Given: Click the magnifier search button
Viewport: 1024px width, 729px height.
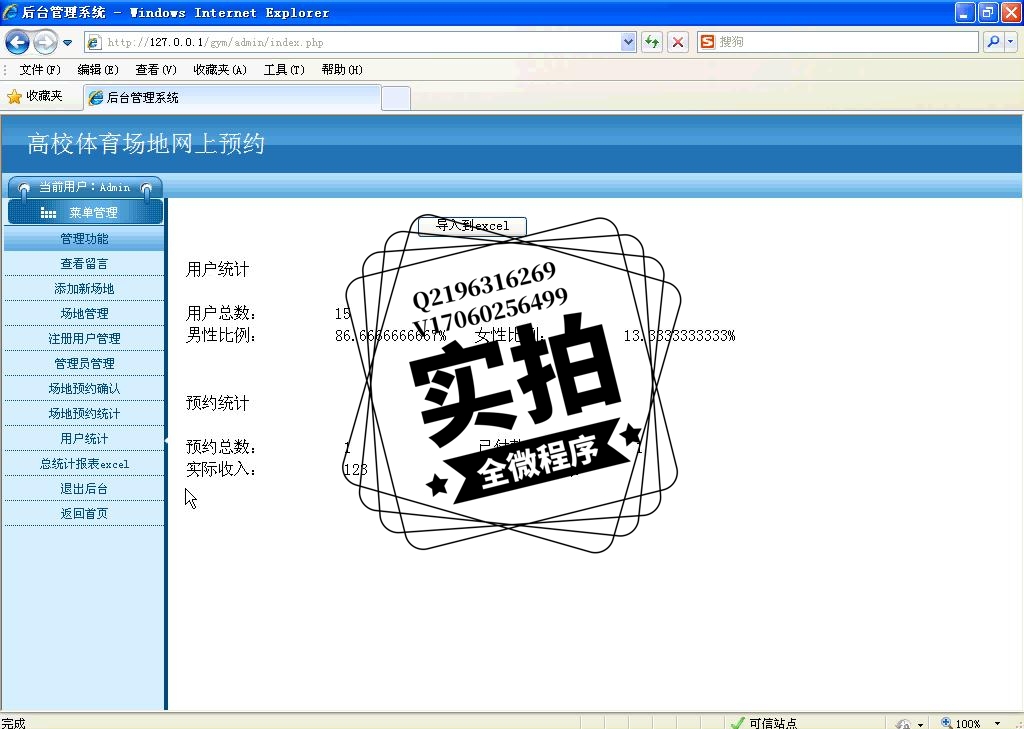Looking at the screenshot, I should click(993, 42).
